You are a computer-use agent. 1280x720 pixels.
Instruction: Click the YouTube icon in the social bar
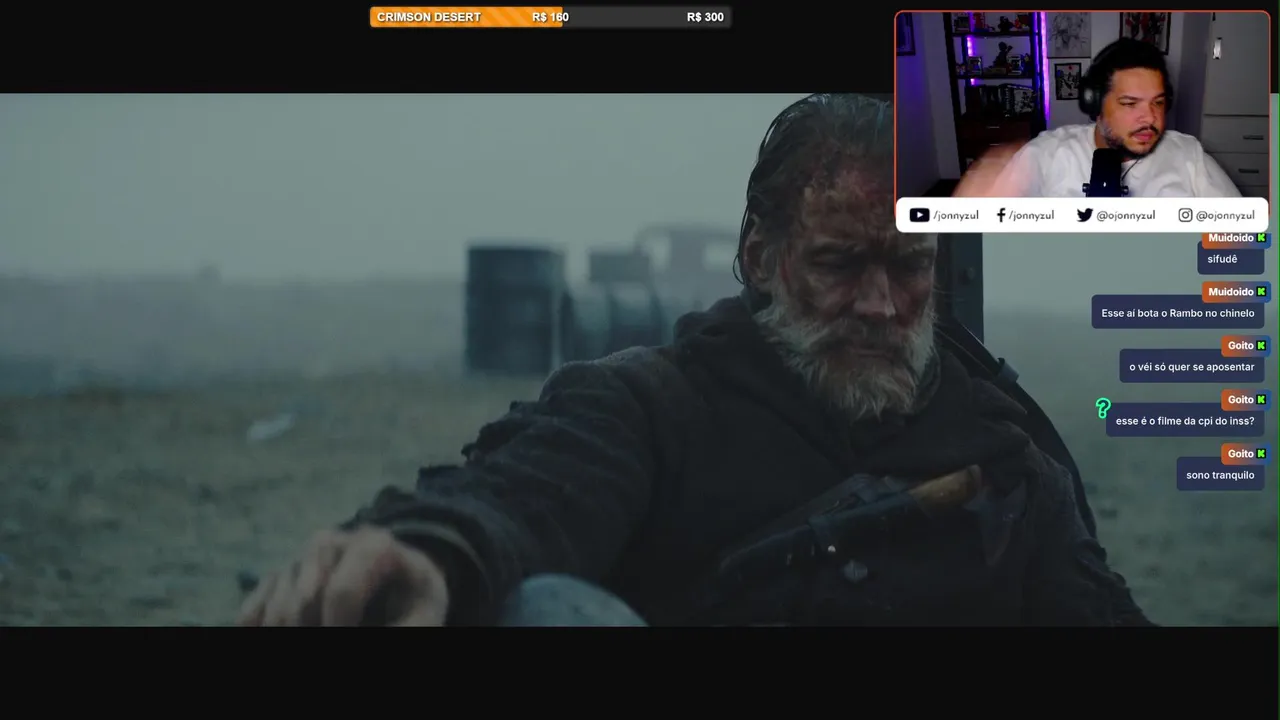(919, 215)
